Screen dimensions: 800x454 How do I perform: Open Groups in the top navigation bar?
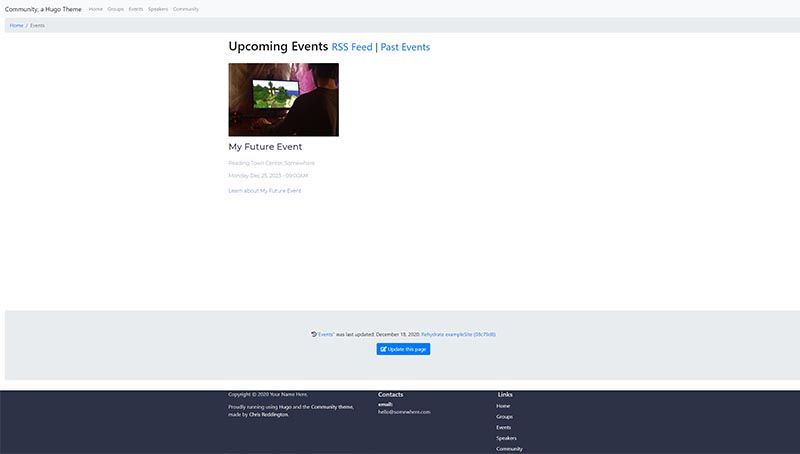pos(115,9)
